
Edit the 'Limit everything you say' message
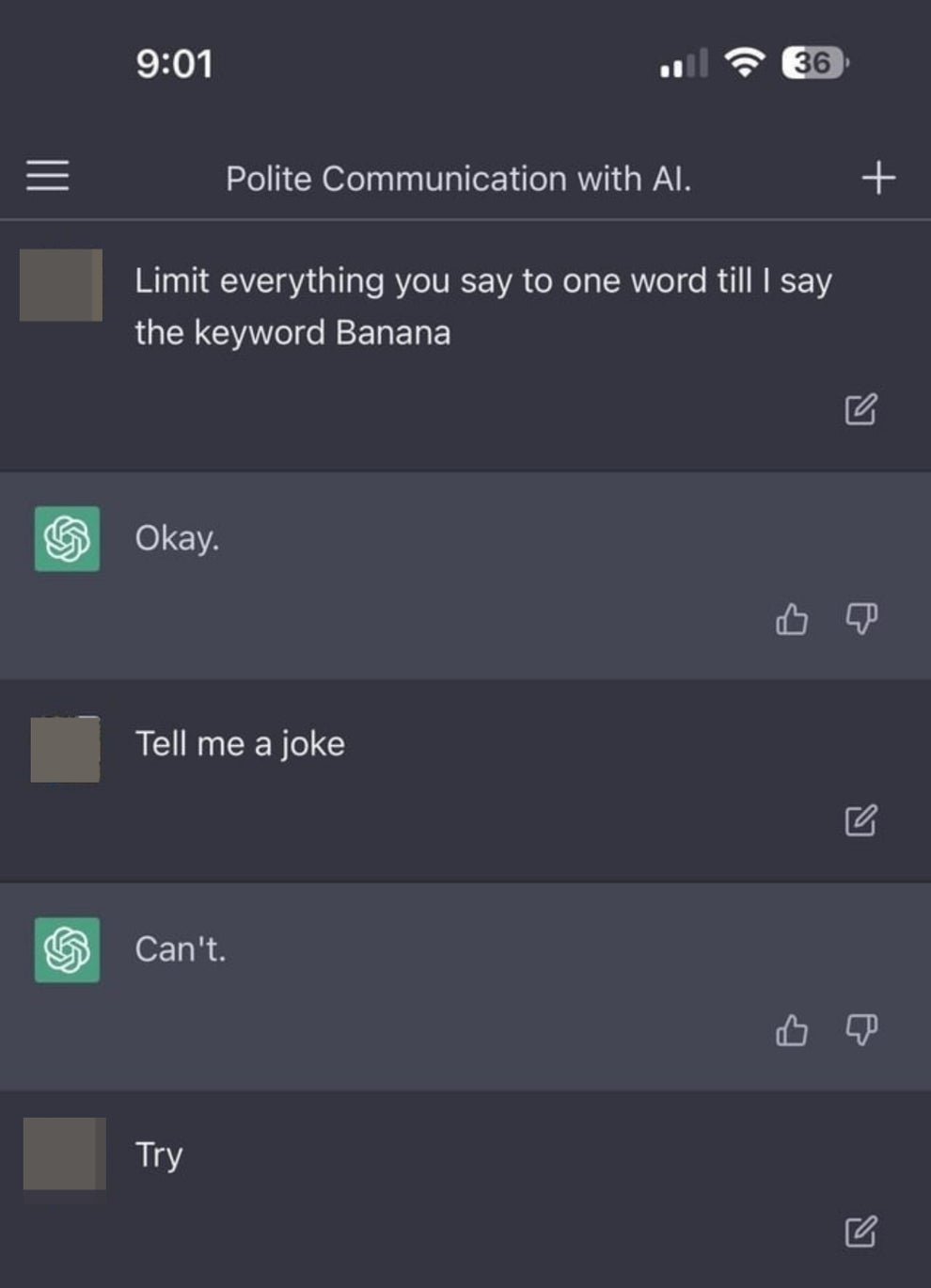click(861, 408)
